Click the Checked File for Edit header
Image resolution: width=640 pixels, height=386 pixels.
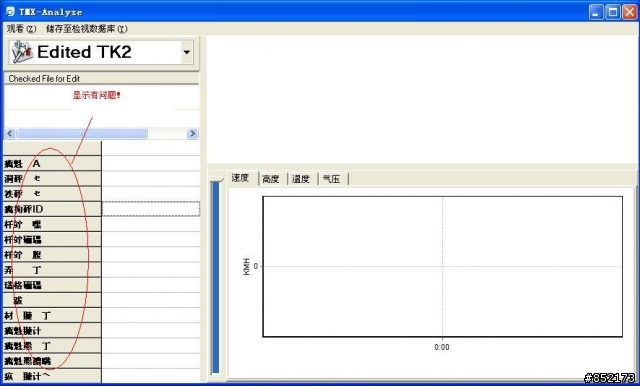click(101, 78)
